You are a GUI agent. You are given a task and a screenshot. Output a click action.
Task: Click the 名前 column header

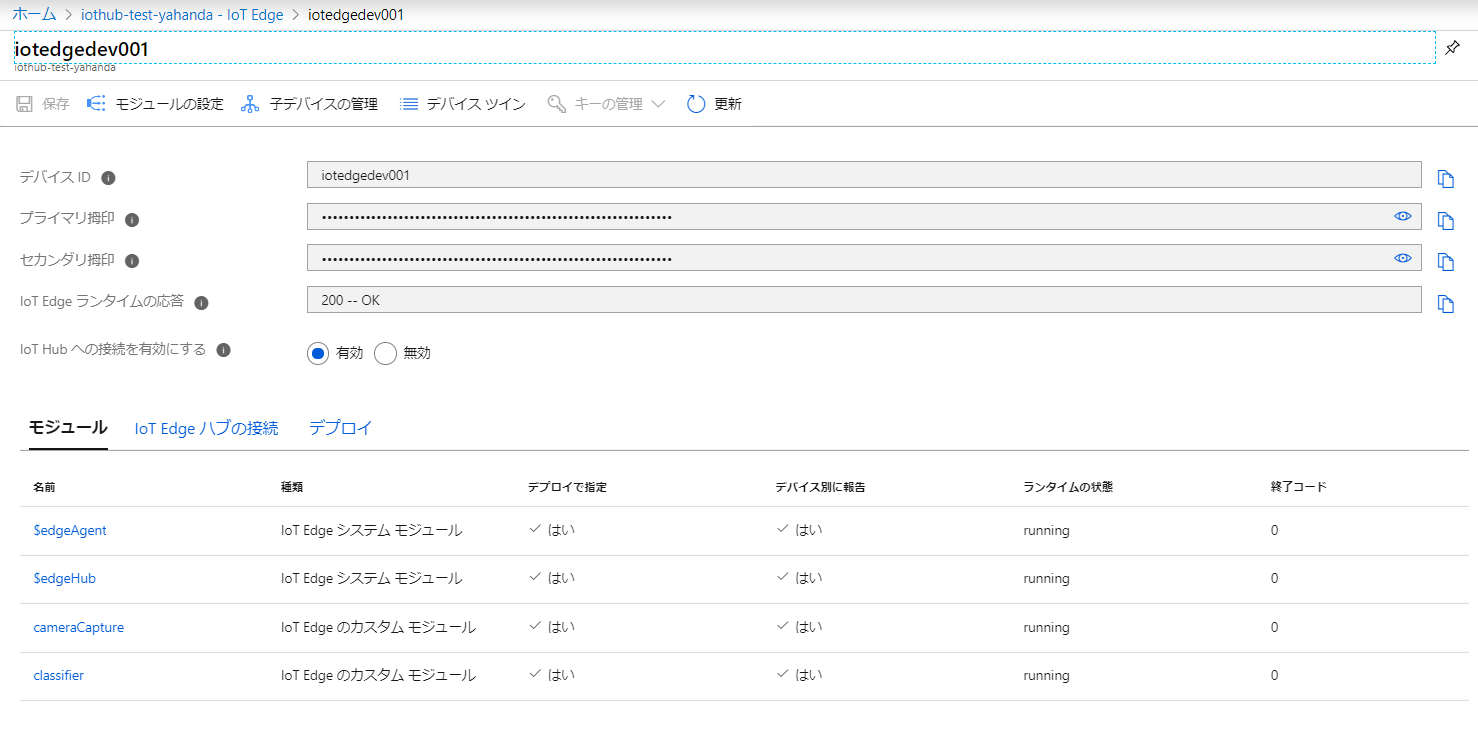[44, 487]
